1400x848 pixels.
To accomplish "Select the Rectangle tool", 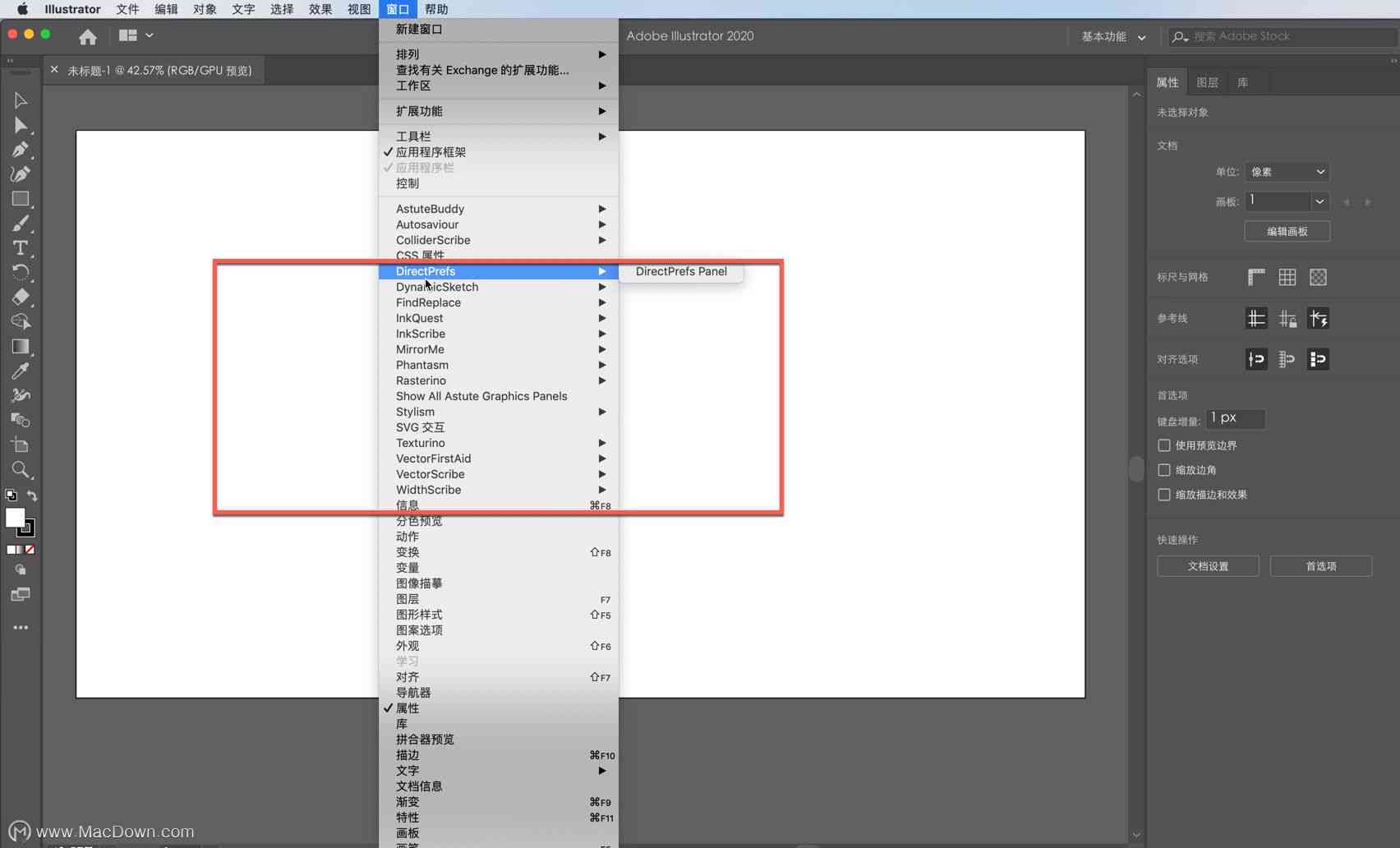I will click(21, 199).
